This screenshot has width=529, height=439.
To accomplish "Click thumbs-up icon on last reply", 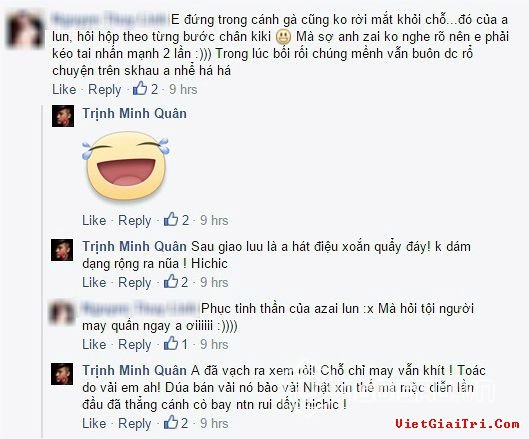I will click(171, 422).
